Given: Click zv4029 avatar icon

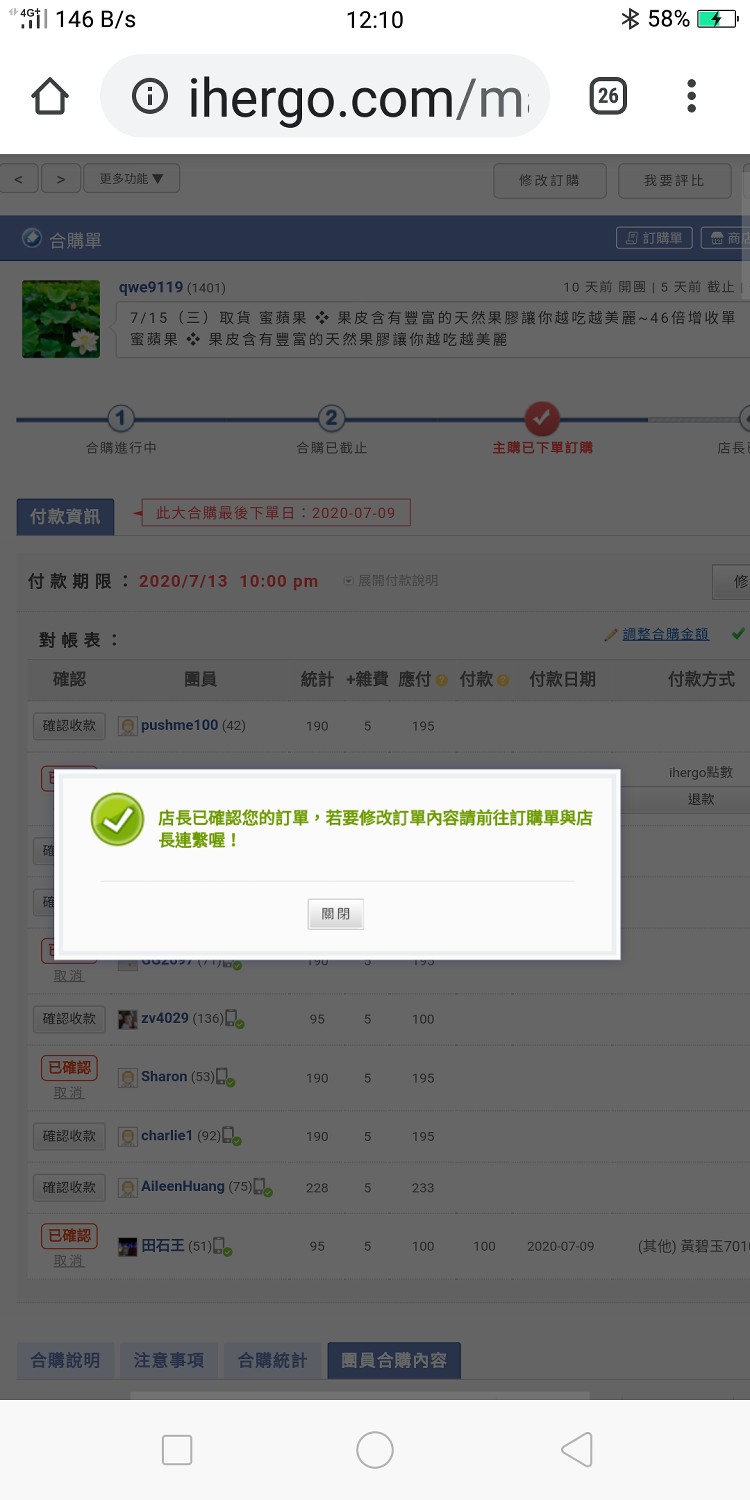Looking at the screenshot, I should [128, 1019].
